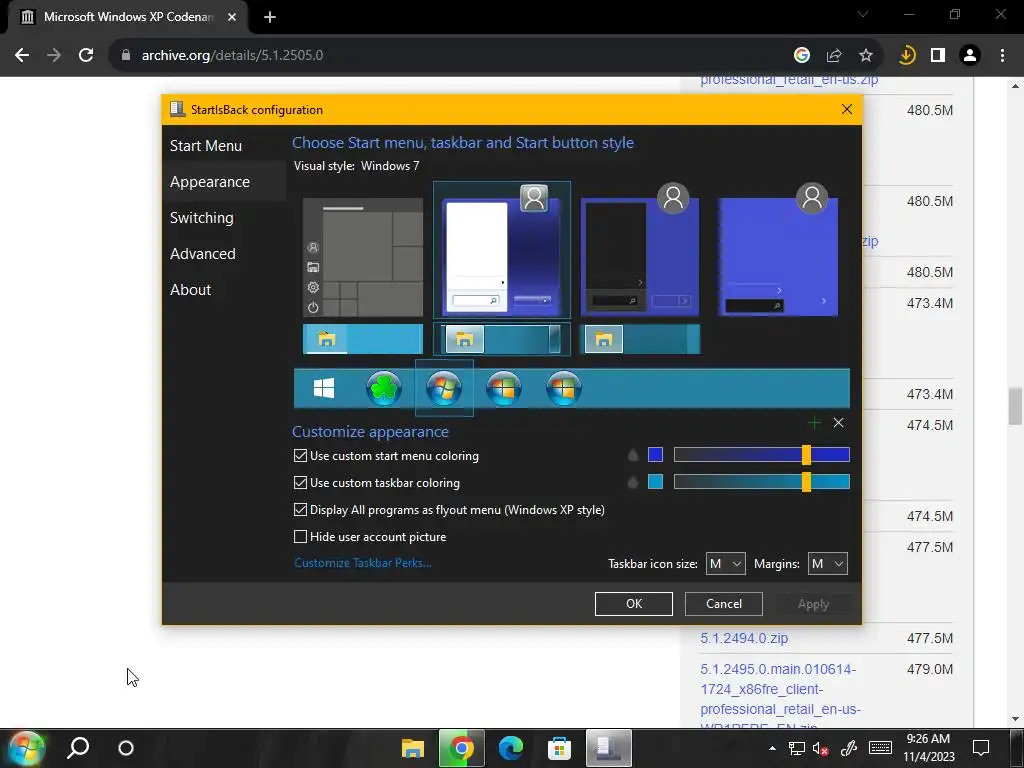This screenshot has height=768, width=1024.
Task: Open the clock showing 9:26 AM
Action: pyautogui.click(x=928, y=748)
